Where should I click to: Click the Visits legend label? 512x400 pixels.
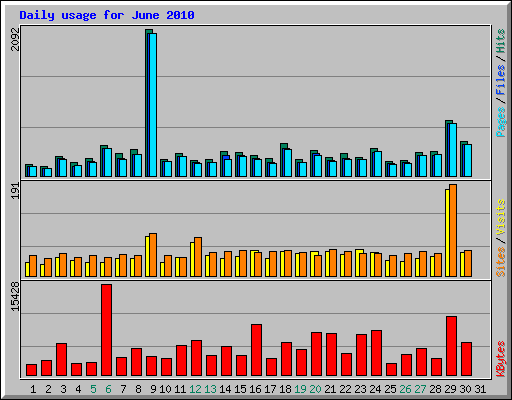501,218
